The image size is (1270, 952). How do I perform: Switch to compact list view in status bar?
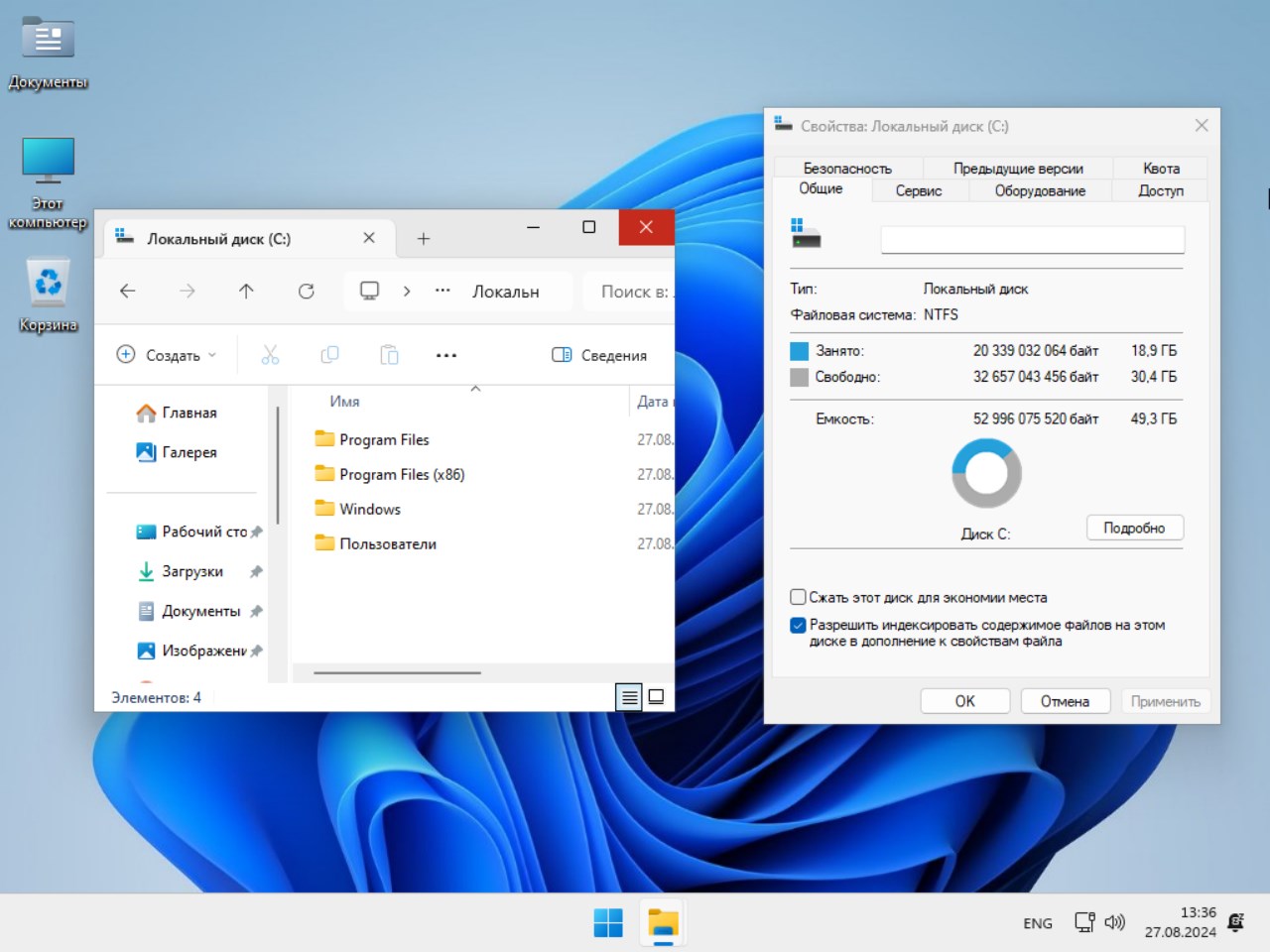pyautogui.click(x=629, y=697)
